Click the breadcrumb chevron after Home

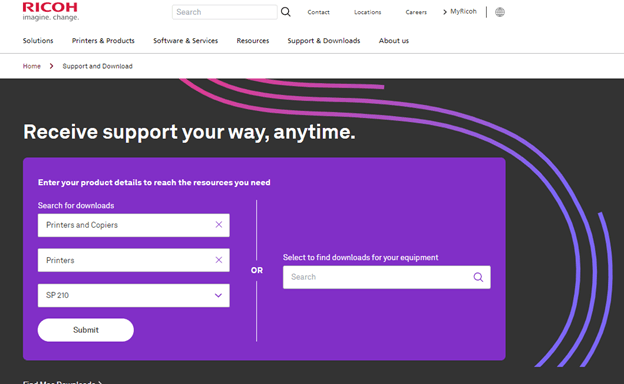pos(51,66)
